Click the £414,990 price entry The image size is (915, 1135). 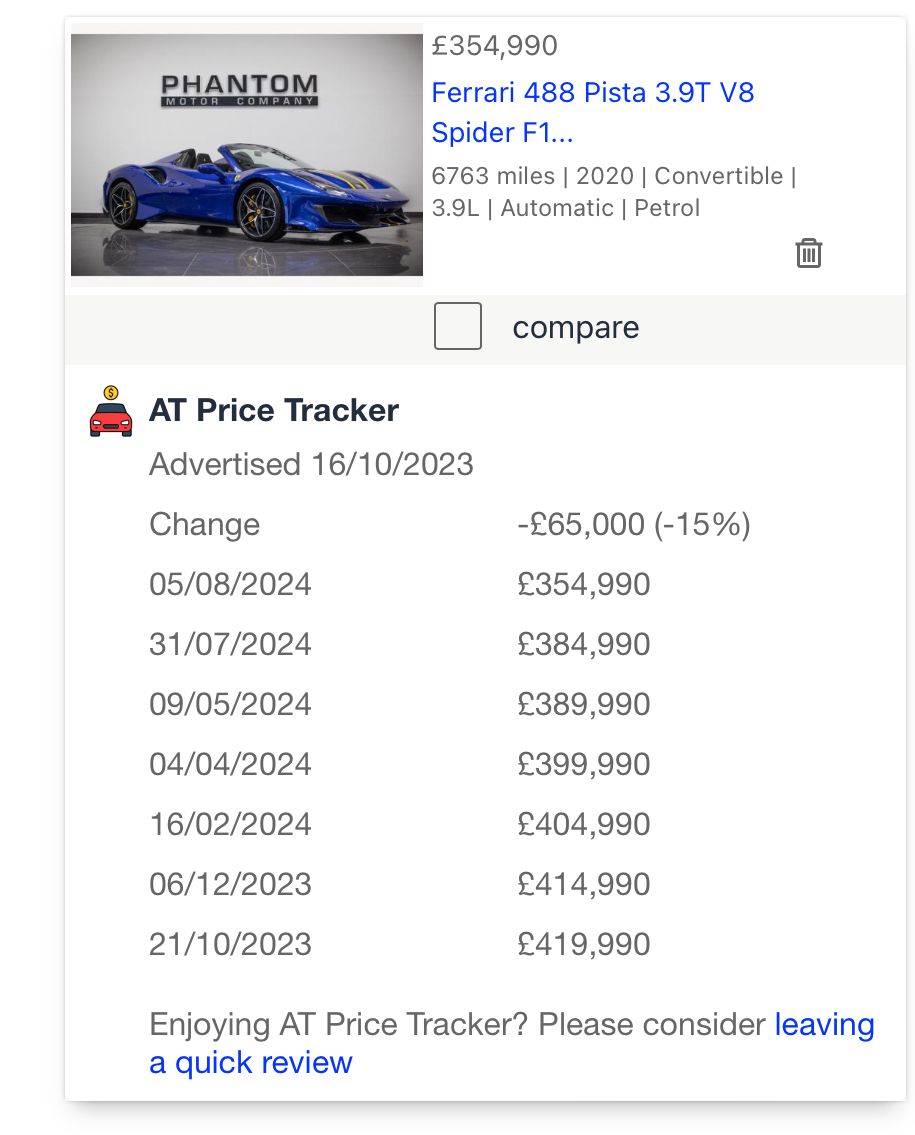click(x=584, y=885)
